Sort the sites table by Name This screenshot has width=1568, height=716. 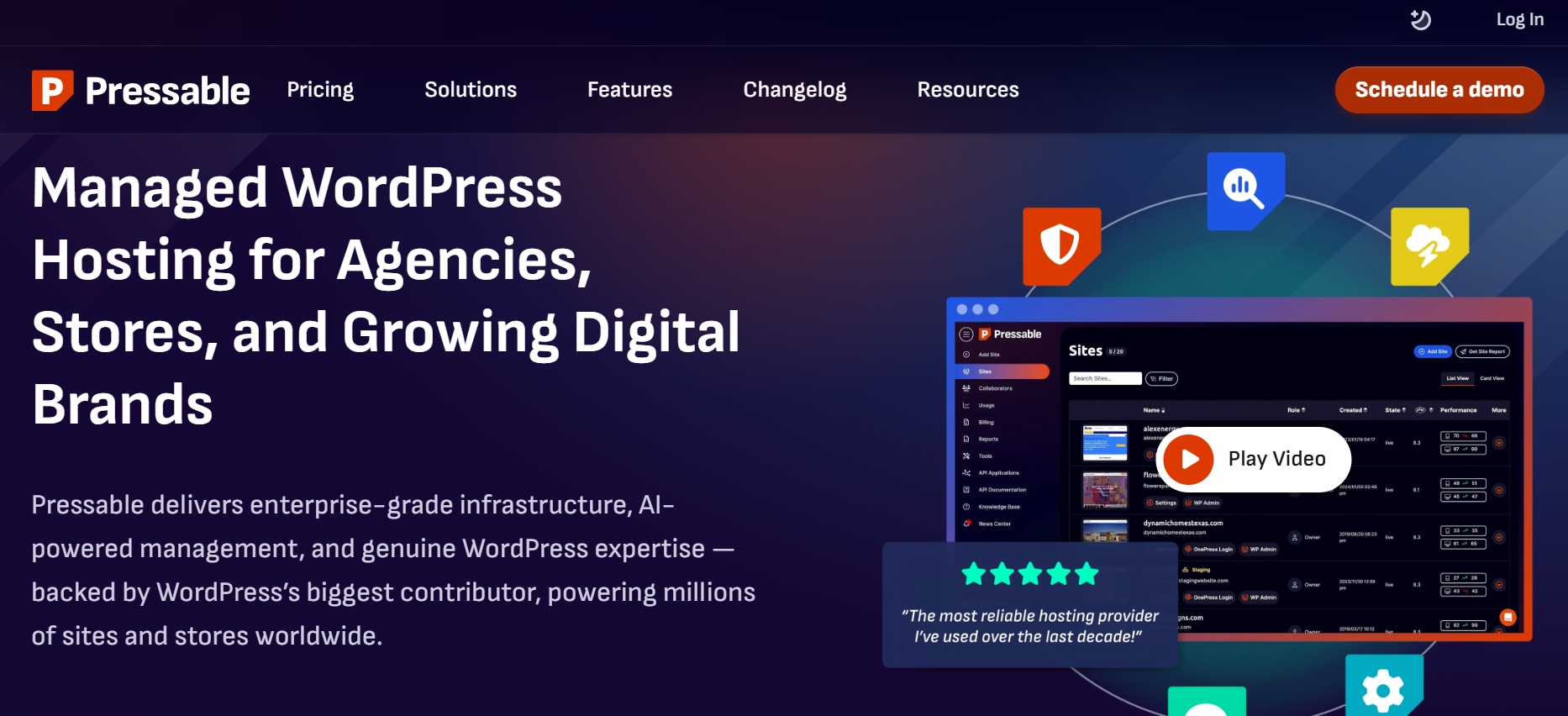(x=1154, y=410)
